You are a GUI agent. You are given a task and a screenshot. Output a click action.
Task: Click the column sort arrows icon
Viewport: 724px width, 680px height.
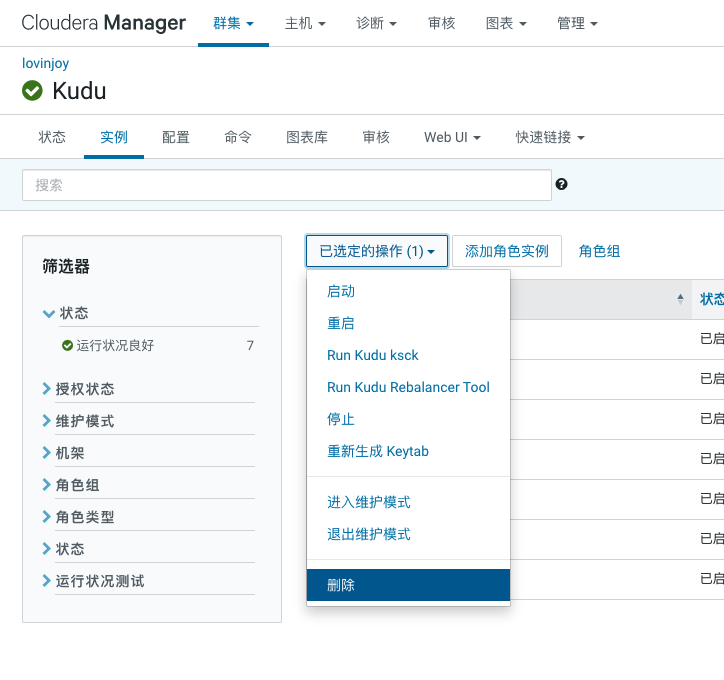[x=680, y=299]
